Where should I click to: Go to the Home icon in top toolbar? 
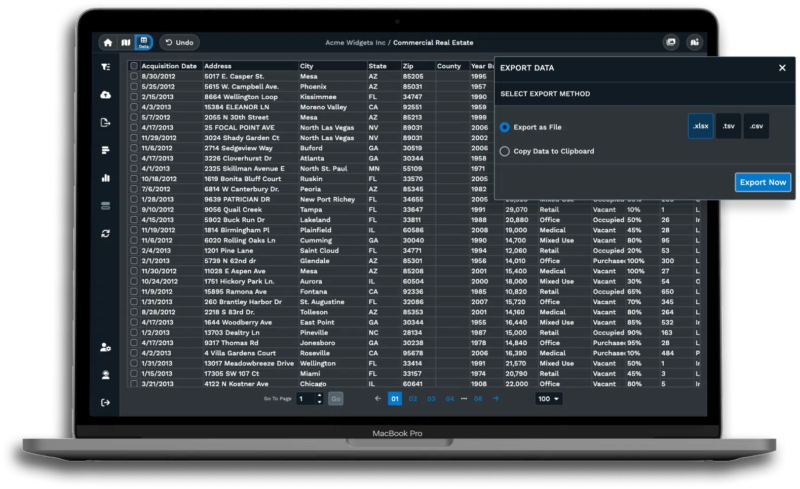pyautogui.click(x=109, y=43)
